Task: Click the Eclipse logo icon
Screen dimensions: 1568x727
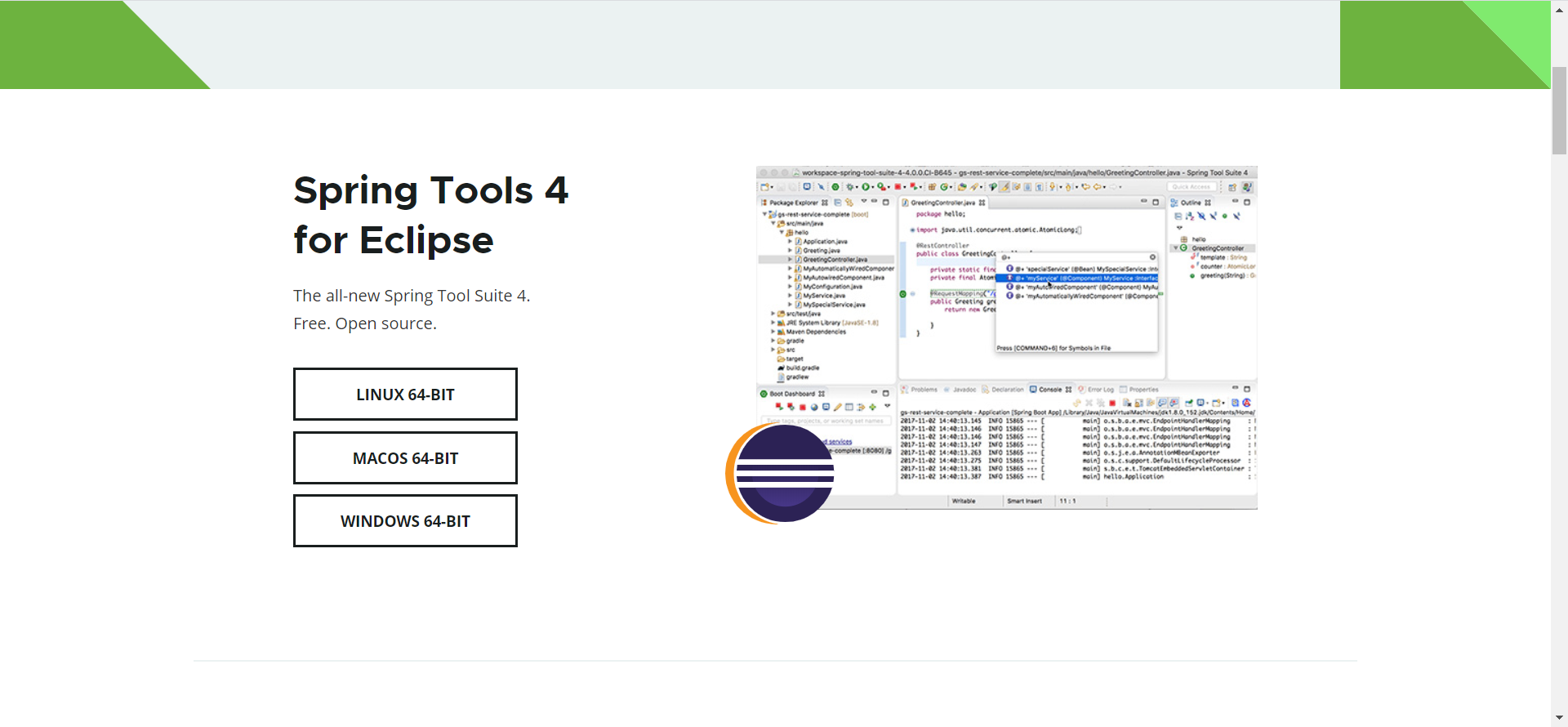Action: point(781,473)
